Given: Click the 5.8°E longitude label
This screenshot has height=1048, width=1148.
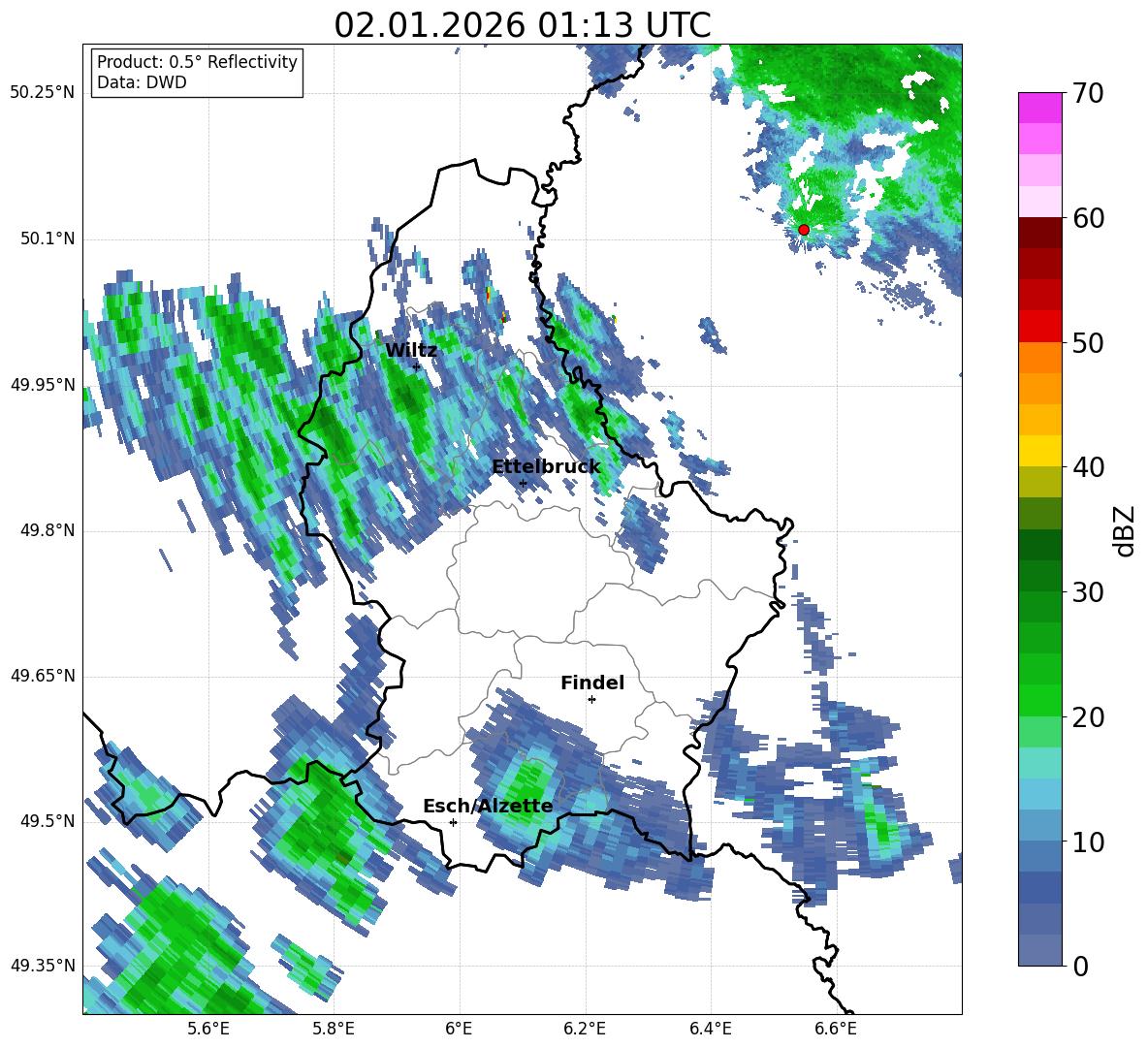Looking at the screenshot, I should pos(334,1029).
